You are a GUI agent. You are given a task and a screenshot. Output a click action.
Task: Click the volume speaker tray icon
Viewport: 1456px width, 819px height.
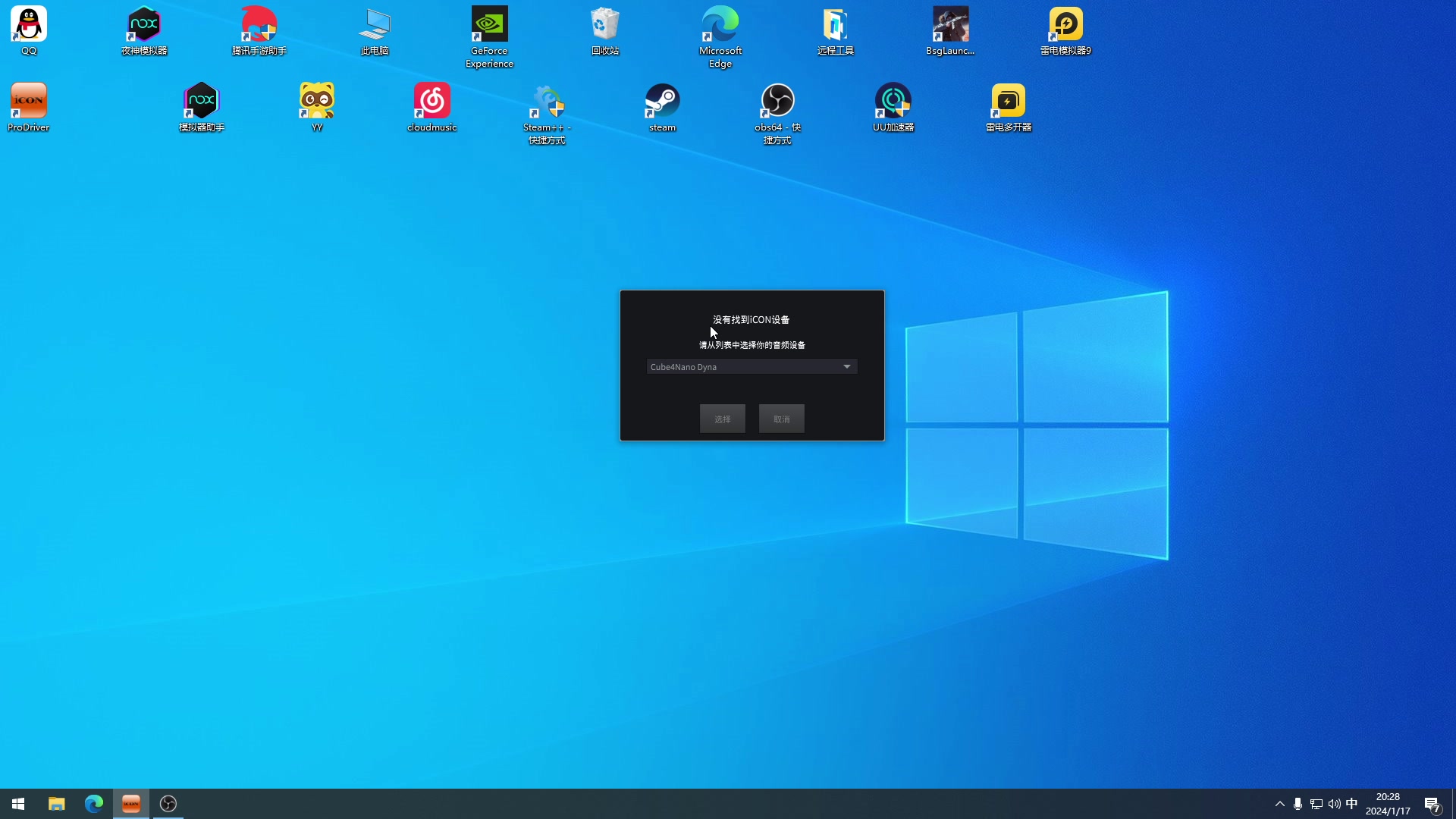pos(1334,804)
